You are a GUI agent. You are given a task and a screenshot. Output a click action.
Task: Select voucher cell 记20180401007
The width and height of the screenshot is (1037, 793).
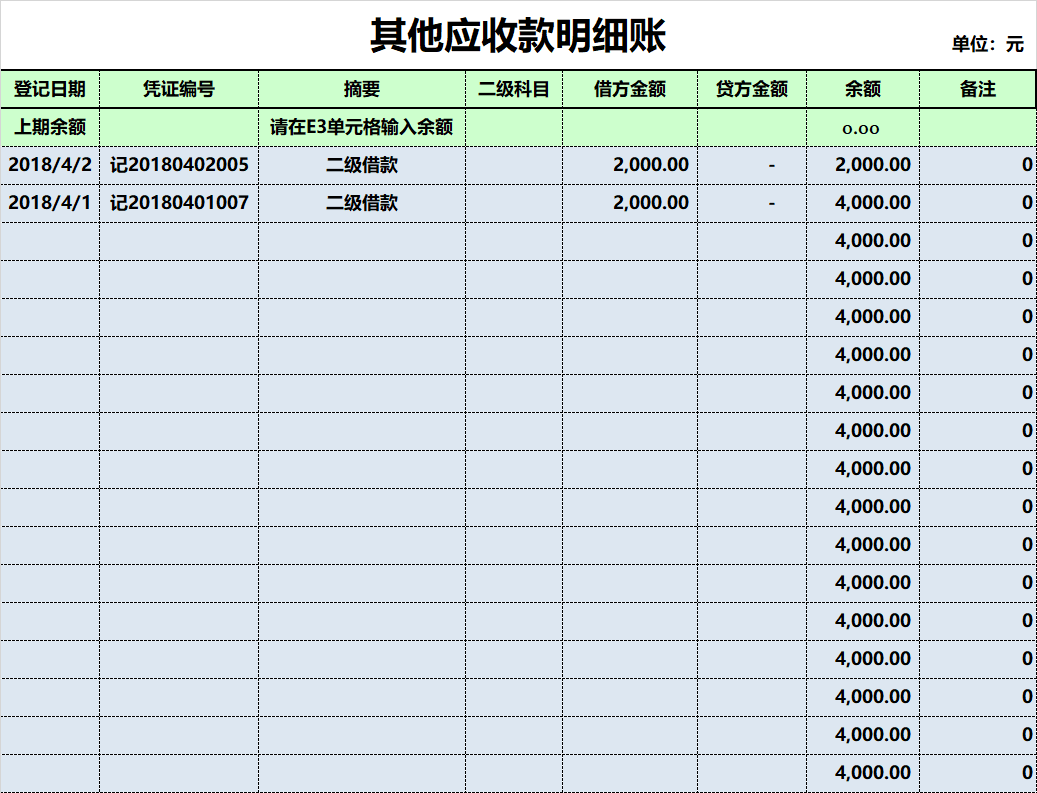(179, 202)
